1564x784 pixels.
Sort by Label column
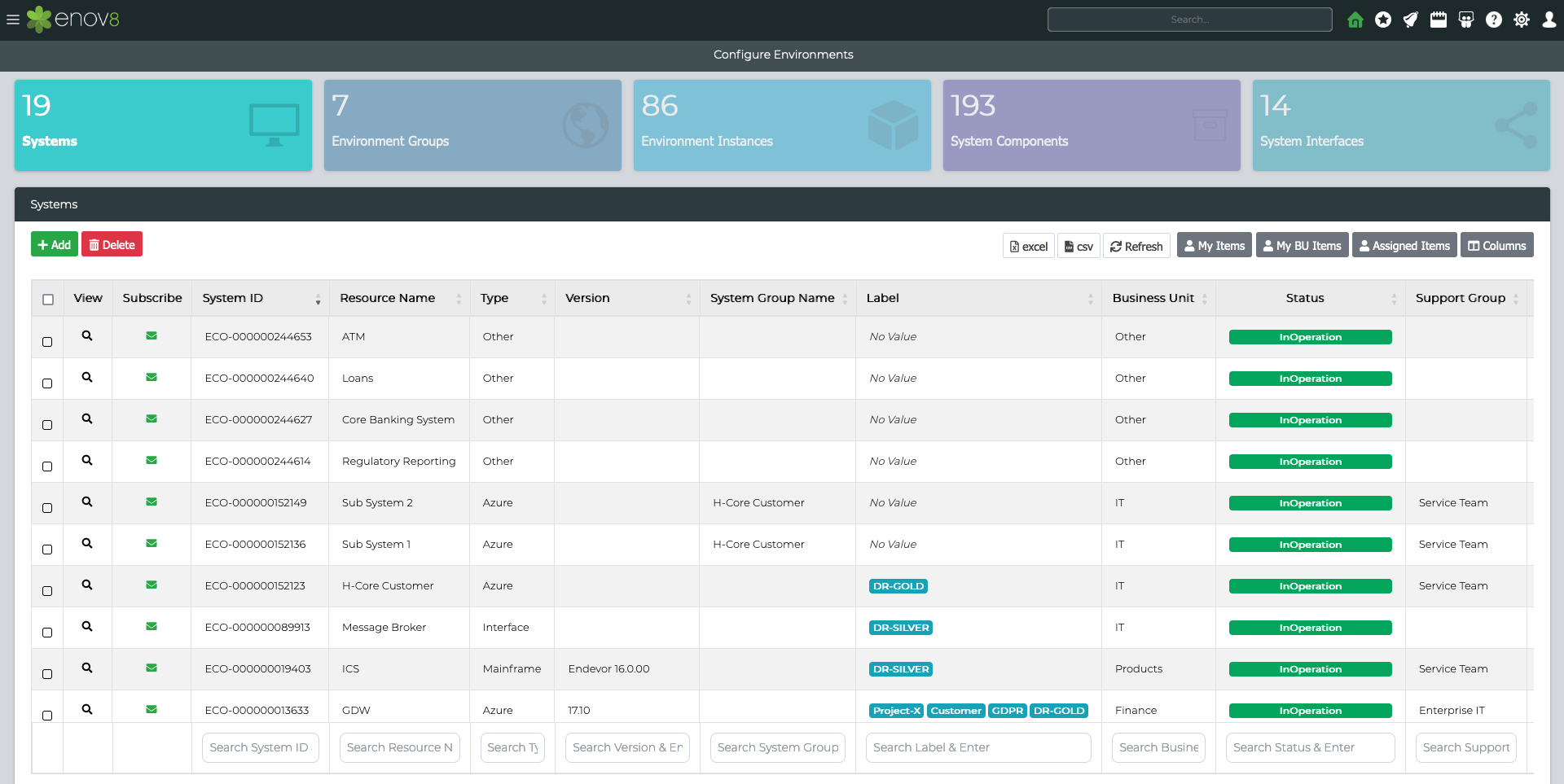pyautogui.click(x=979, y=298)
